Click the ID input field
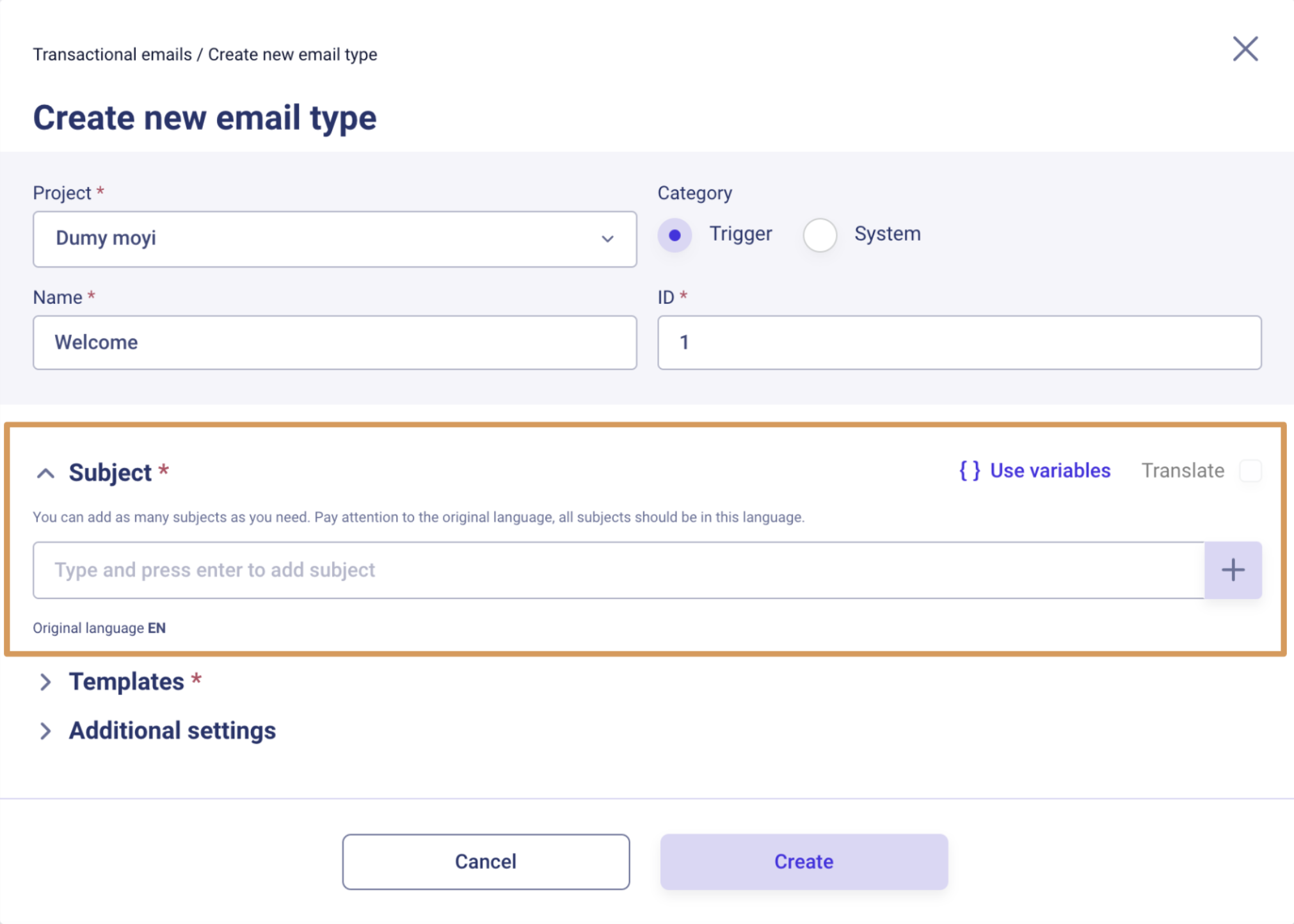The image size is (1294, 924). (959, 342)
